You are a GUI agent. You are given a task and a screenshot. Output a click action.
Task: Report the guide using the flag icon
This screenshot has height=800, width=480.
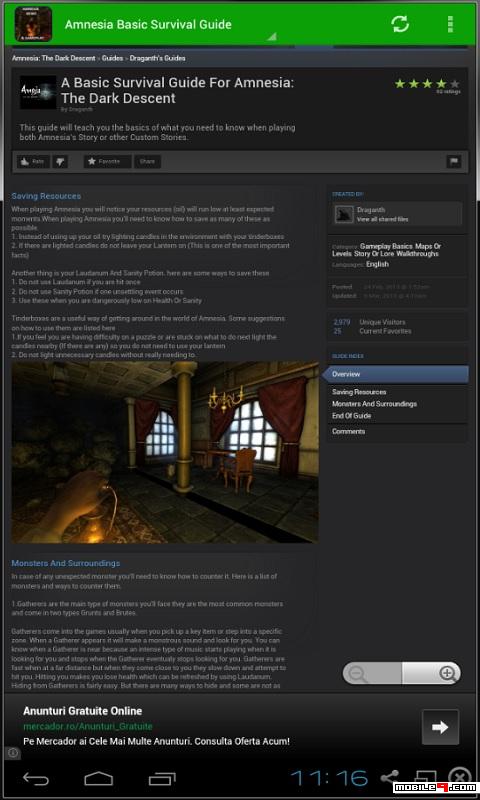(x=453, y=162)
